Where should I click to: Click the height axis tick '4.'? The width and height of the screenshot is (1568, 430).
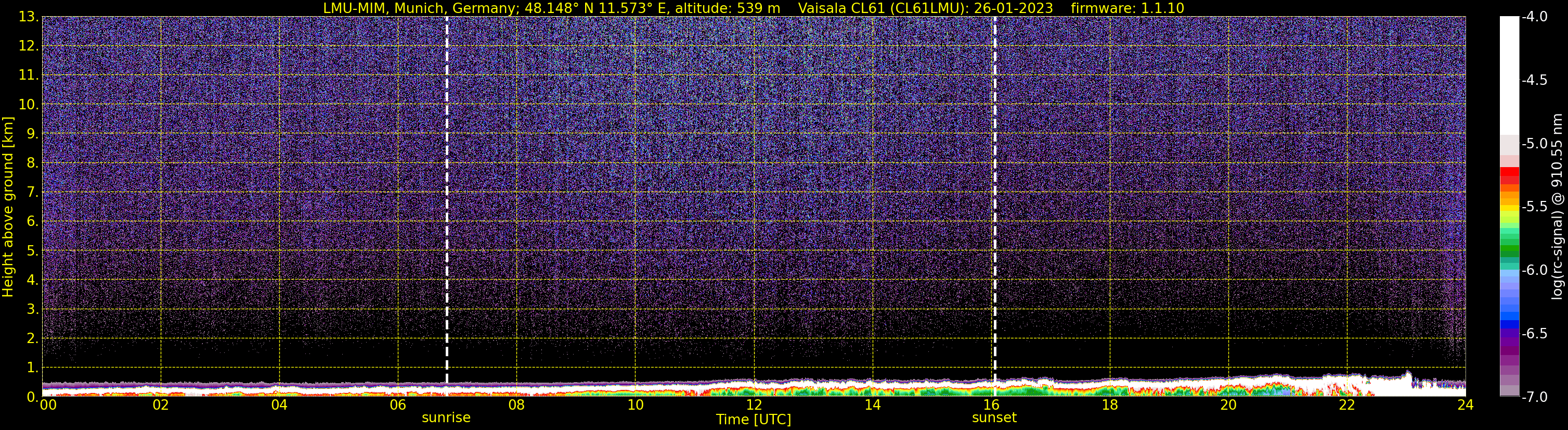(x=32, y=280)
